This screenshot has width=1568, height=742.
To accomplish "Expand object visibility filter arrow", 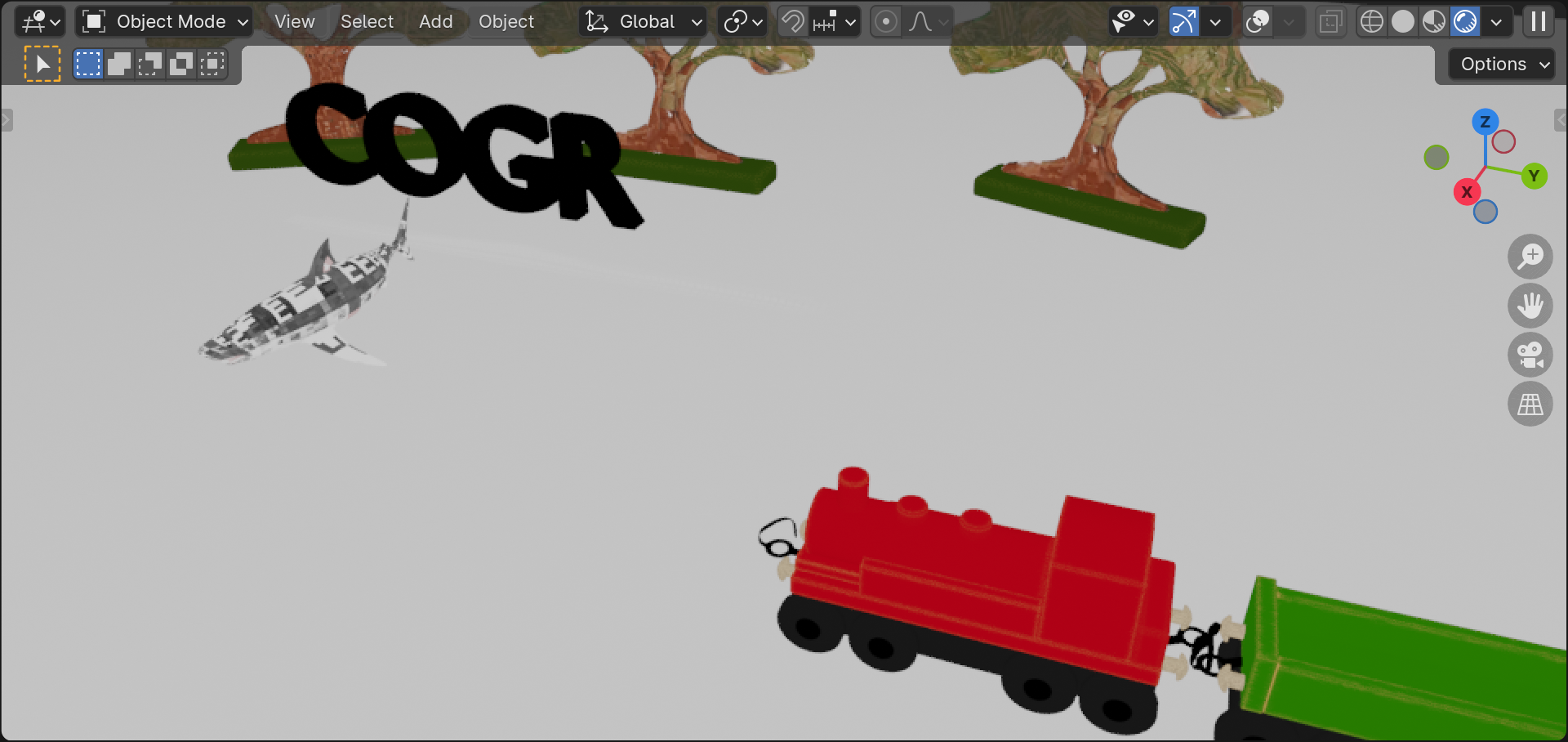I will click(x=1149, y=22).
